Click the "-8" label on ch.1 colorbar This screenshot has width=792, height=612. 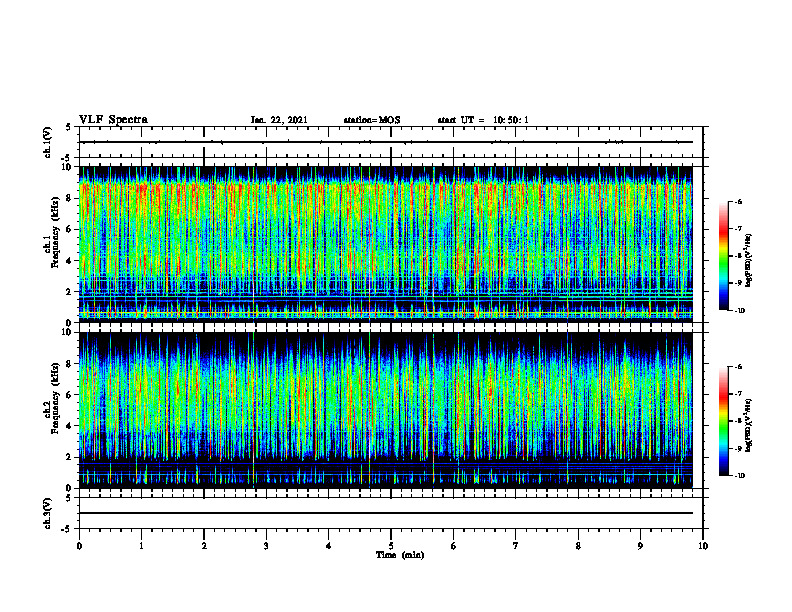pos(738,256)
